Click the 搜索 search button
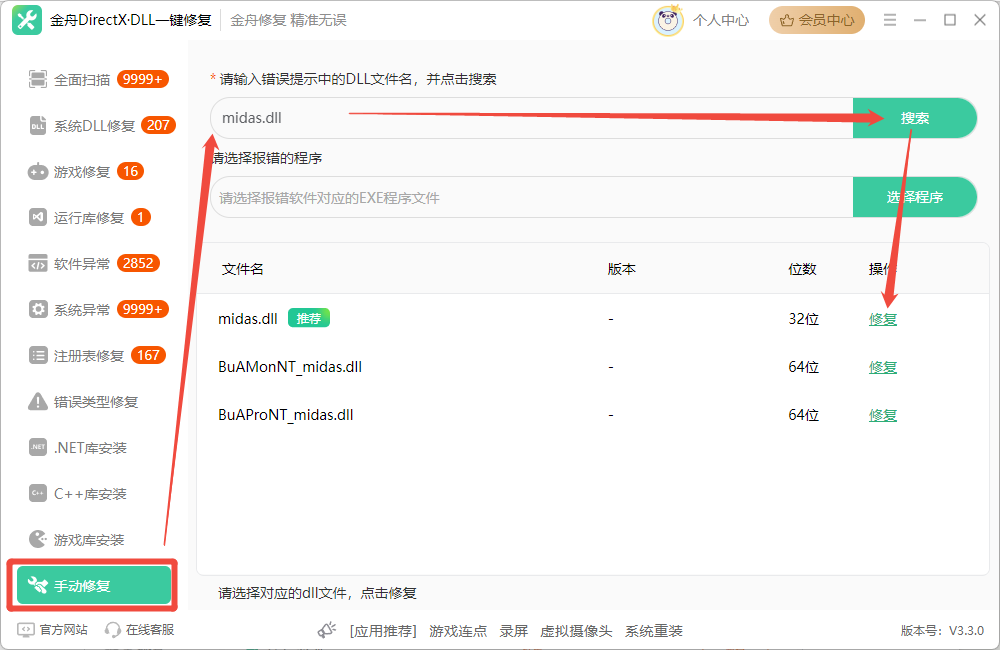Viewport: 1000px width, 650px height. pyautogui.click(x=915, y=118)
